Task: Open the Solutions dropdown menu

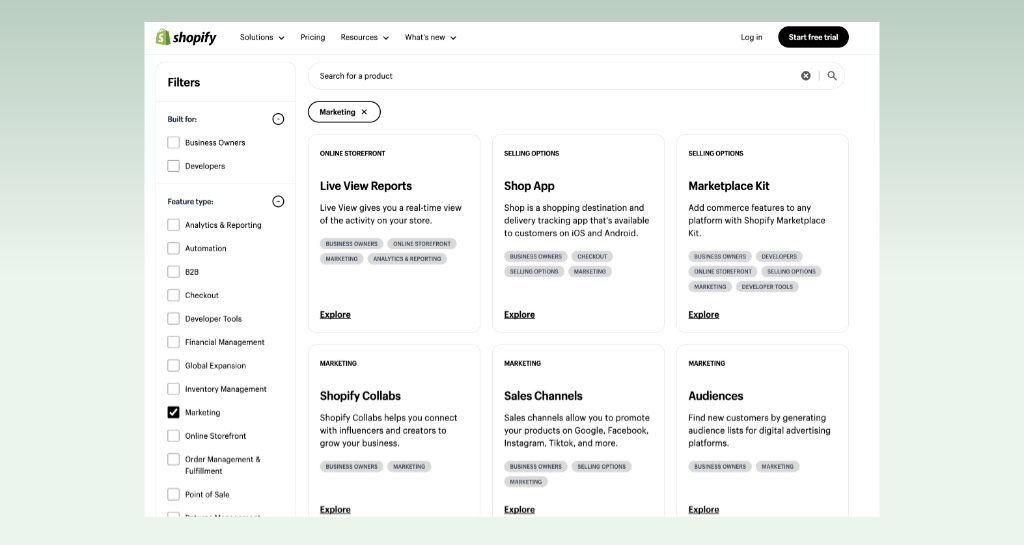Action: pyautogui.click(x=262, y=37)
